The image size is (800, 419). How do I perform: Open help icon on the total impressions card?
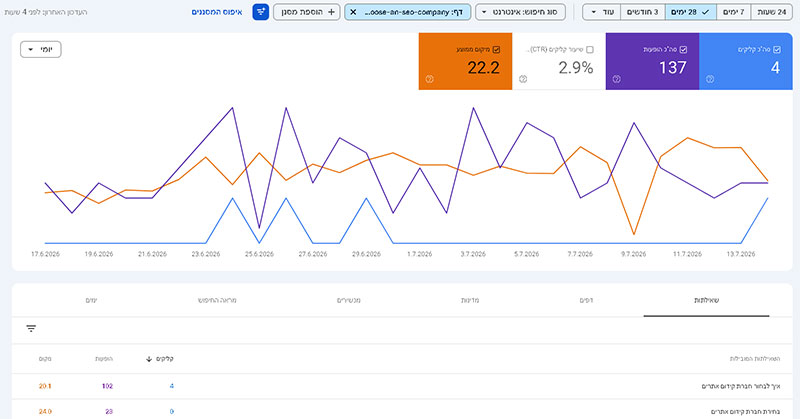pos(616,79)
